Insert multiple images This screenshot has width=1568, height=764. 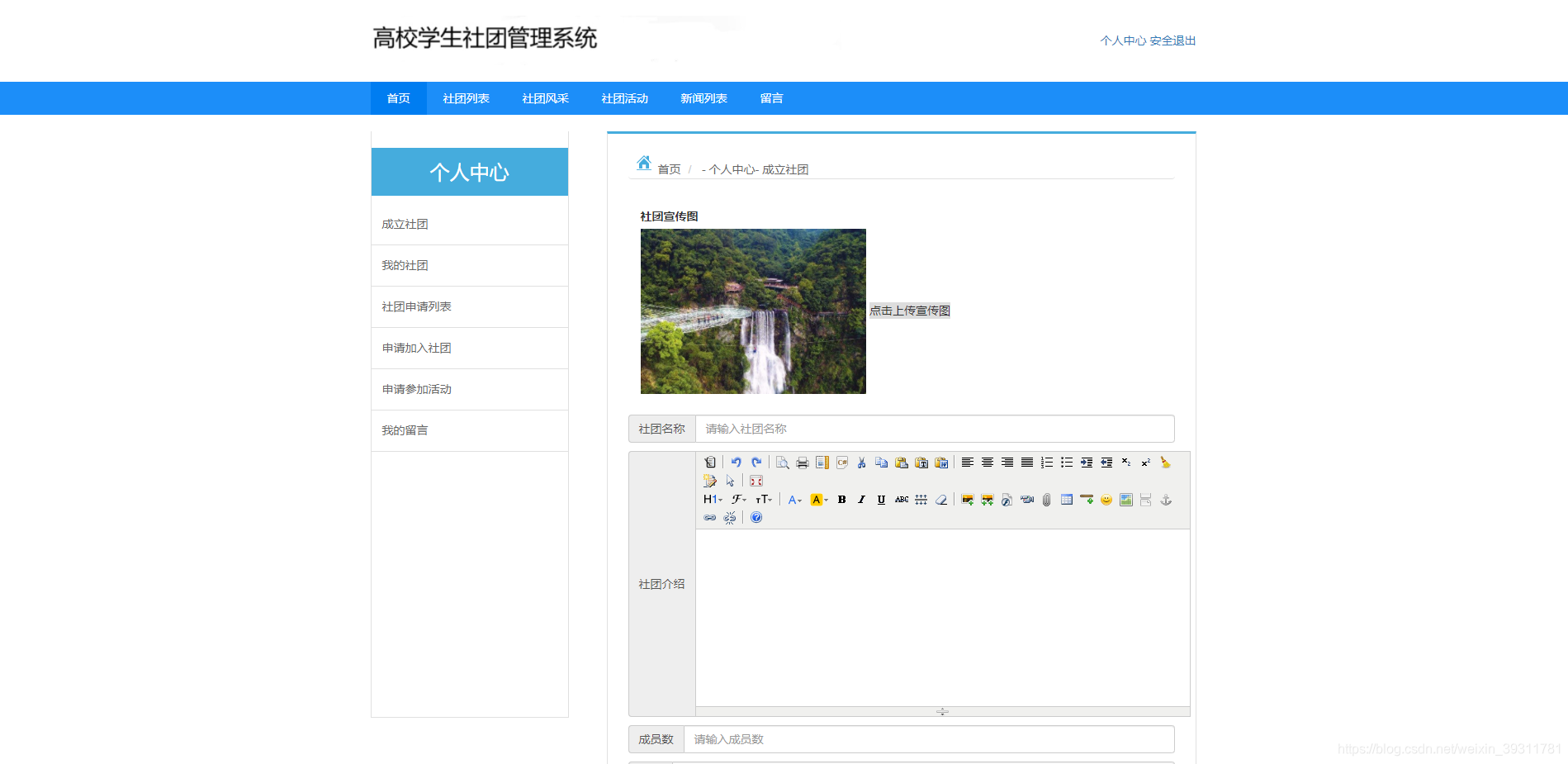coord(988,500)
